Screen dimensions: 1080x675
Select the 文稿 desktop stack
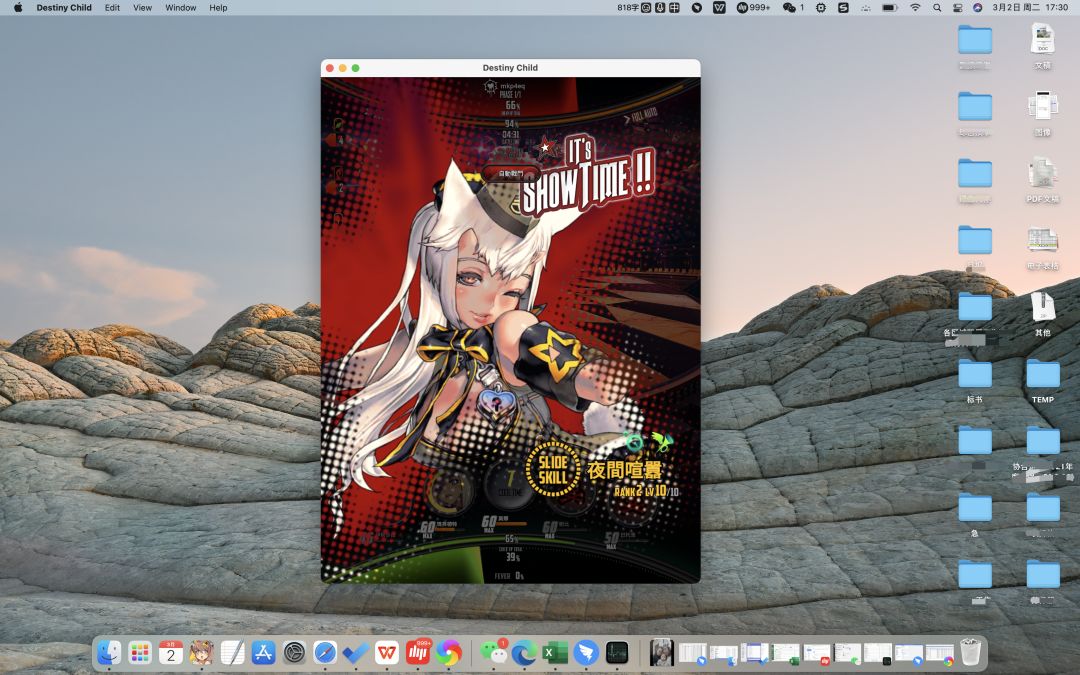[1043, 46]
